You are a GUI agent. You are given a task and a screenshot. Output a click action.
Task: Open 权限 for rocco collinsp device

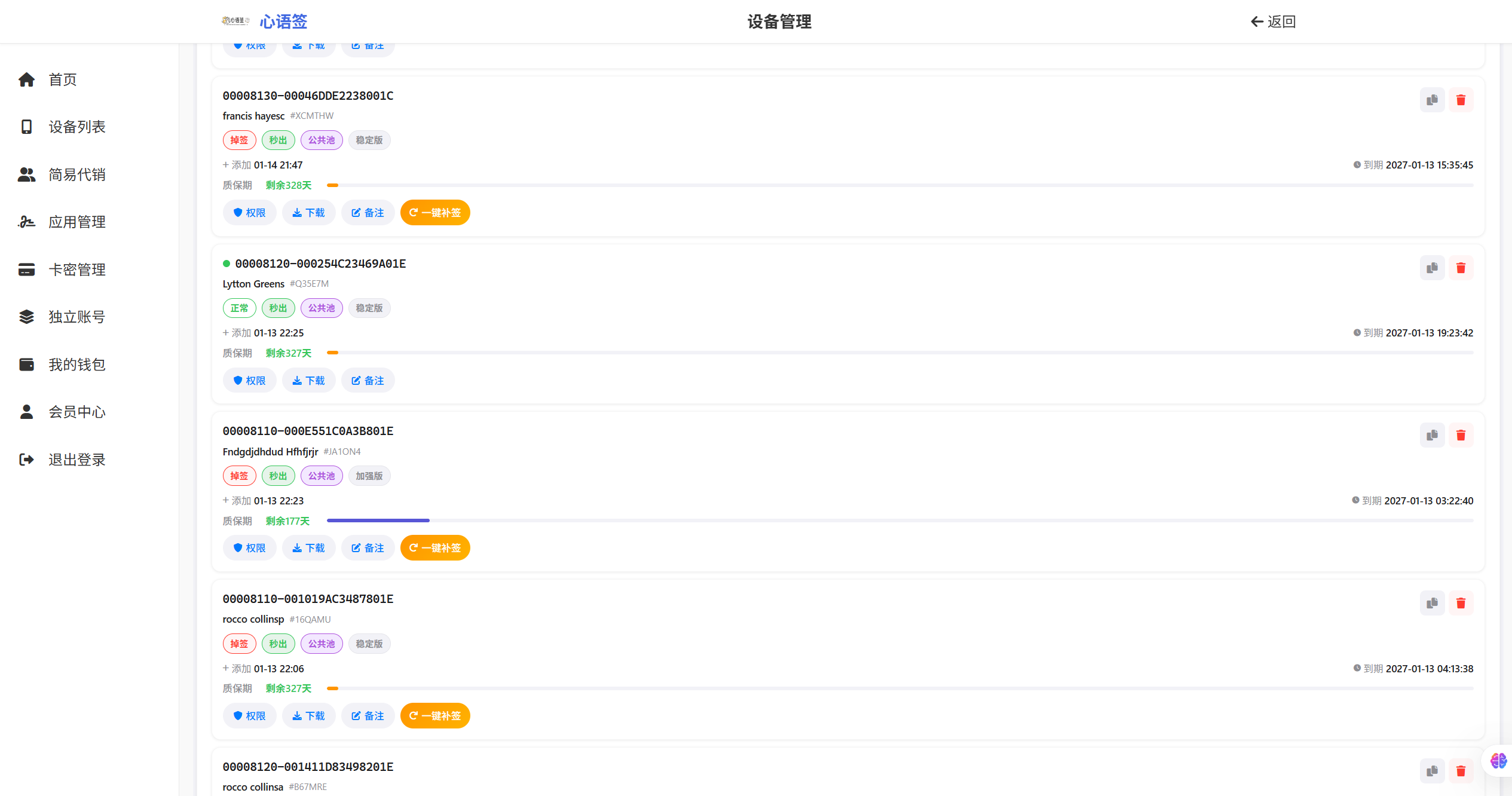[x=249, y=715]
